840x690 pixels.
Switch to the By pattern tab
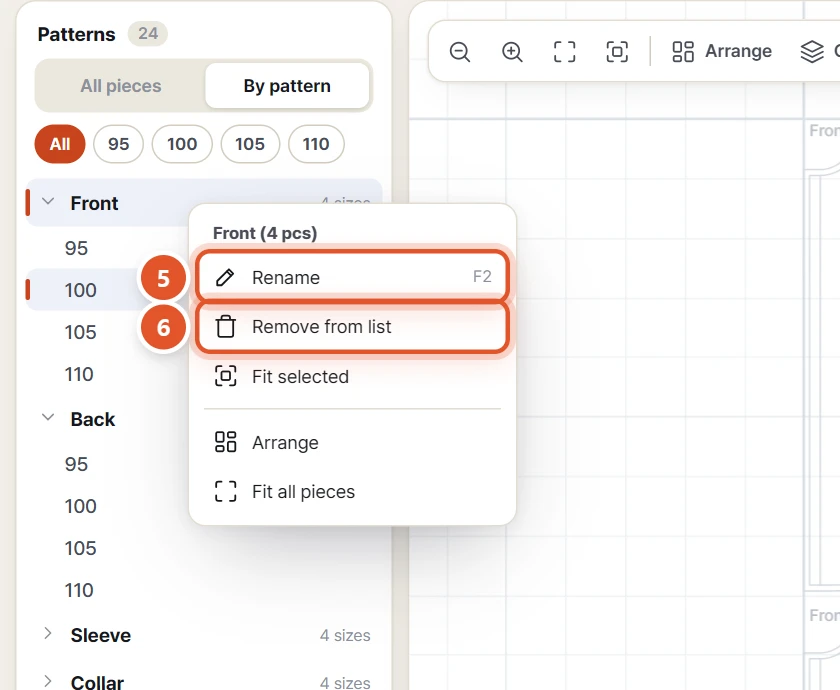(x=287, y=86)
